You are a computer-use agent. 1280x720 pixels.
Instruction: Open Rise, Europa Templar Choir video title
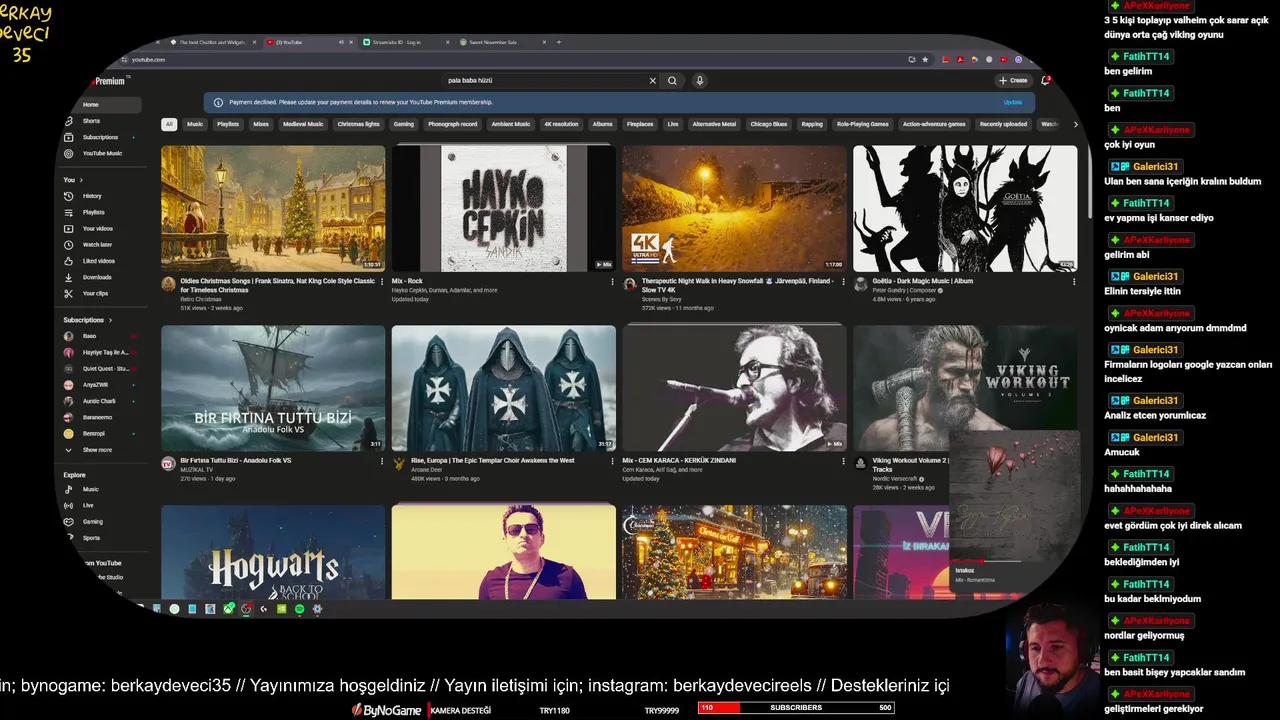[493, 461]
